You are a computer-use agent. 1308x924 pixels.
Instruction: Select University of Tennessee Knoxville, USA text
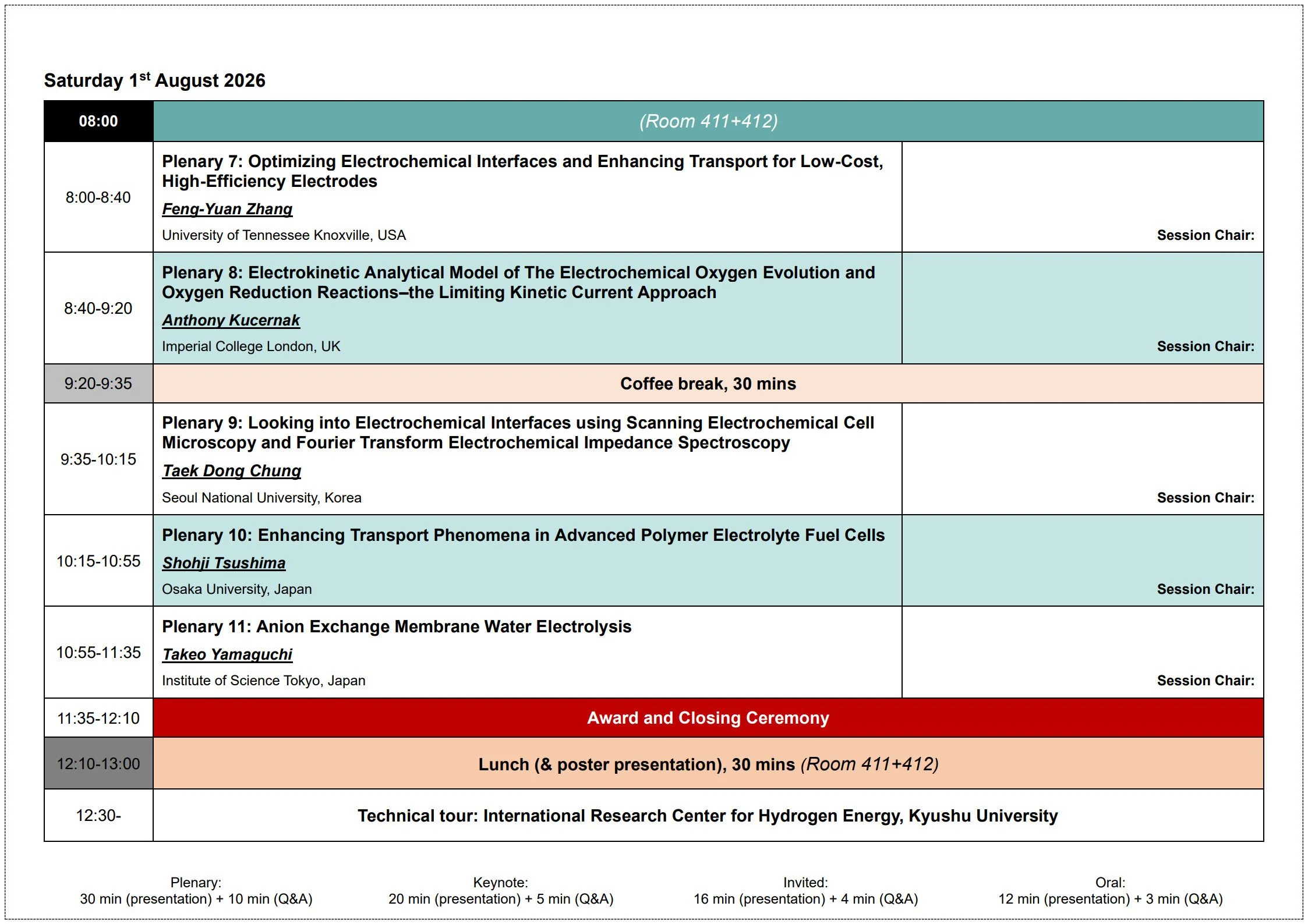point(284,235)
